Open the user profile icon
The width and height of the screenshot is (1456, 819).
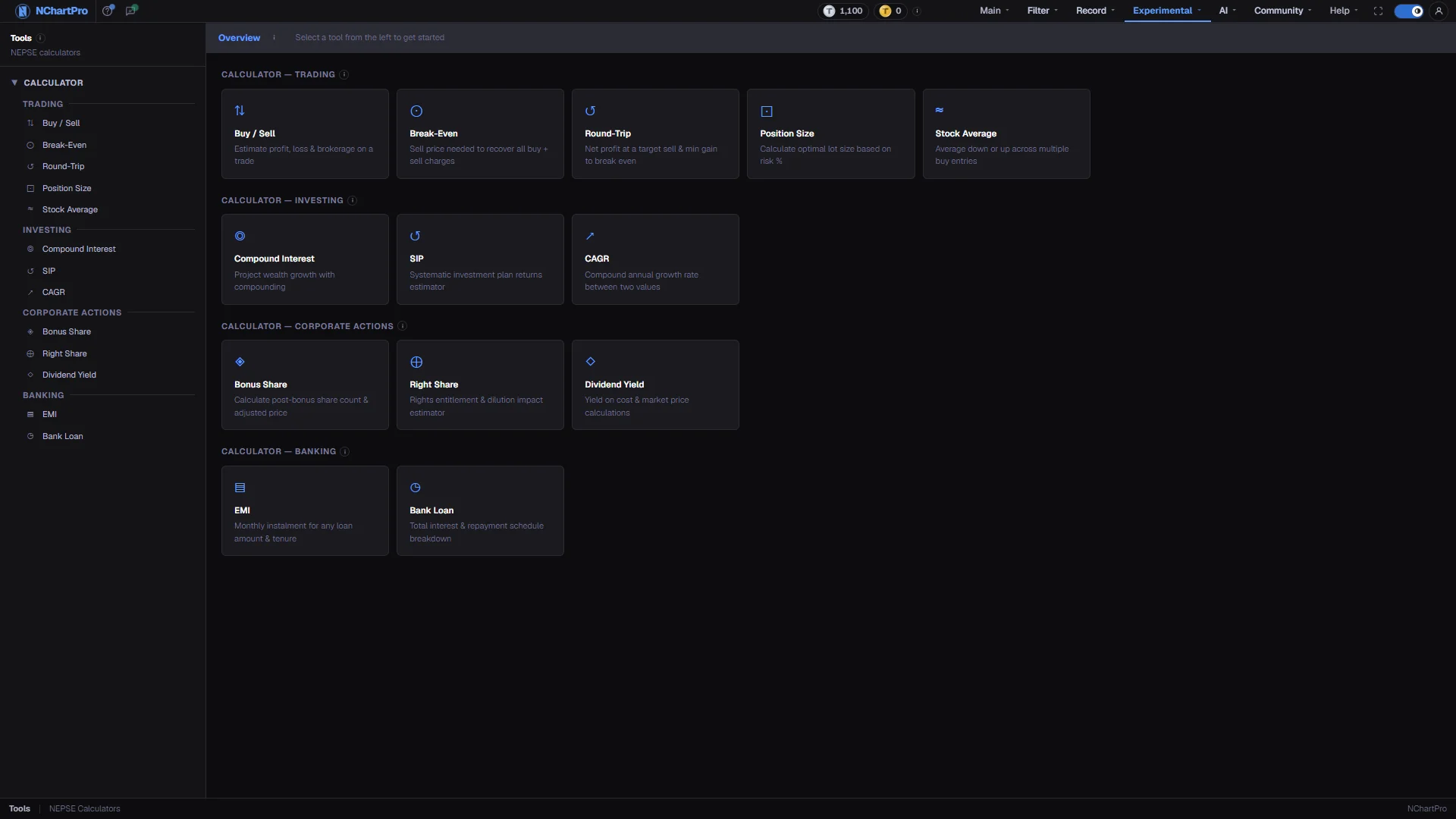click(x=1439, y=11)
